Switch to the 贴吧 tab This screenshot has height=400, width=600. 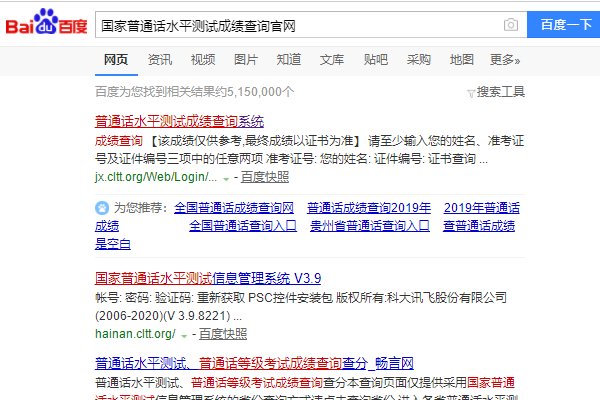[376, 60]
